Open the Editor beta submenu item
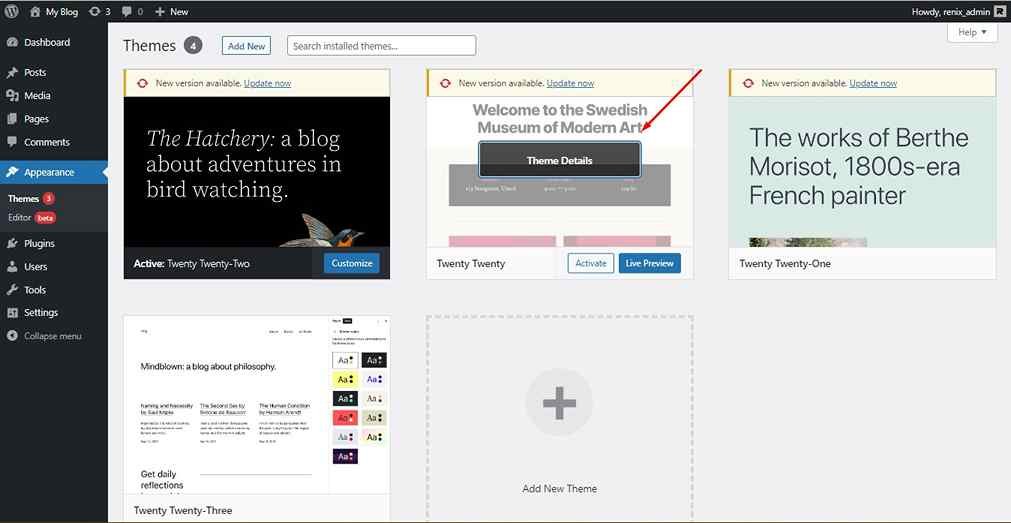Viewport: 1011px width, 523px height. [x=32, y=218]
